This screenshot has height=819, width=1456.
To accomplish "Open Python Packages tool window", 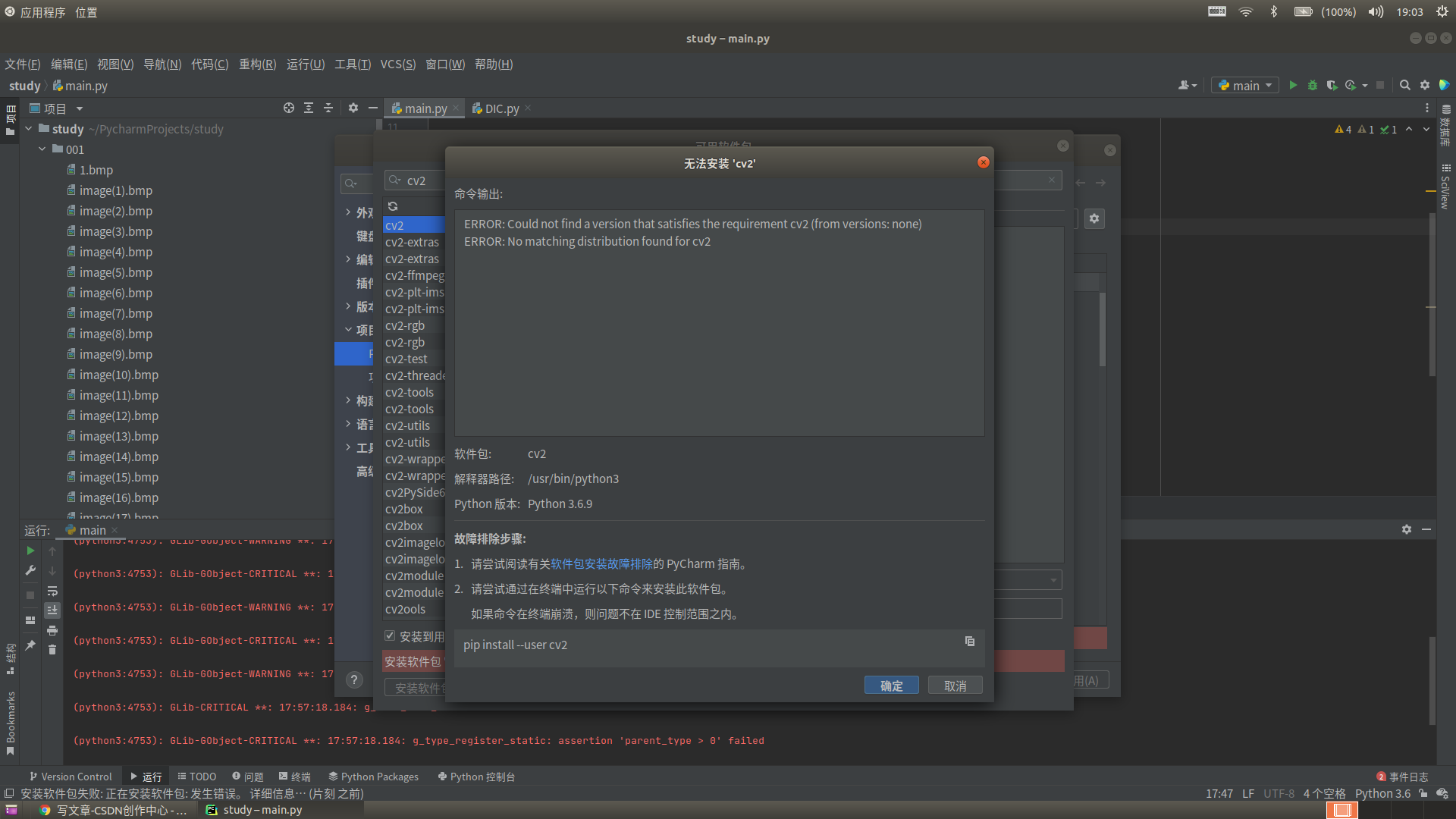I will [x=374, y=777].
